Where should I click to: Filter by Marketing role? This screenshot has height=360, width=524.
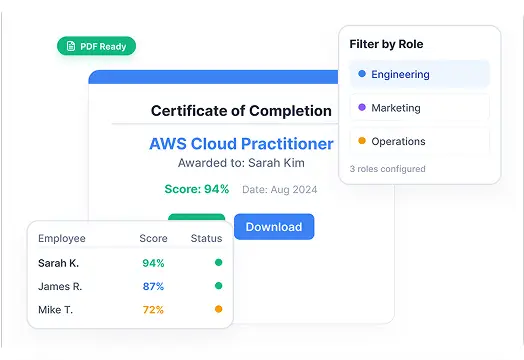[420, 108]
